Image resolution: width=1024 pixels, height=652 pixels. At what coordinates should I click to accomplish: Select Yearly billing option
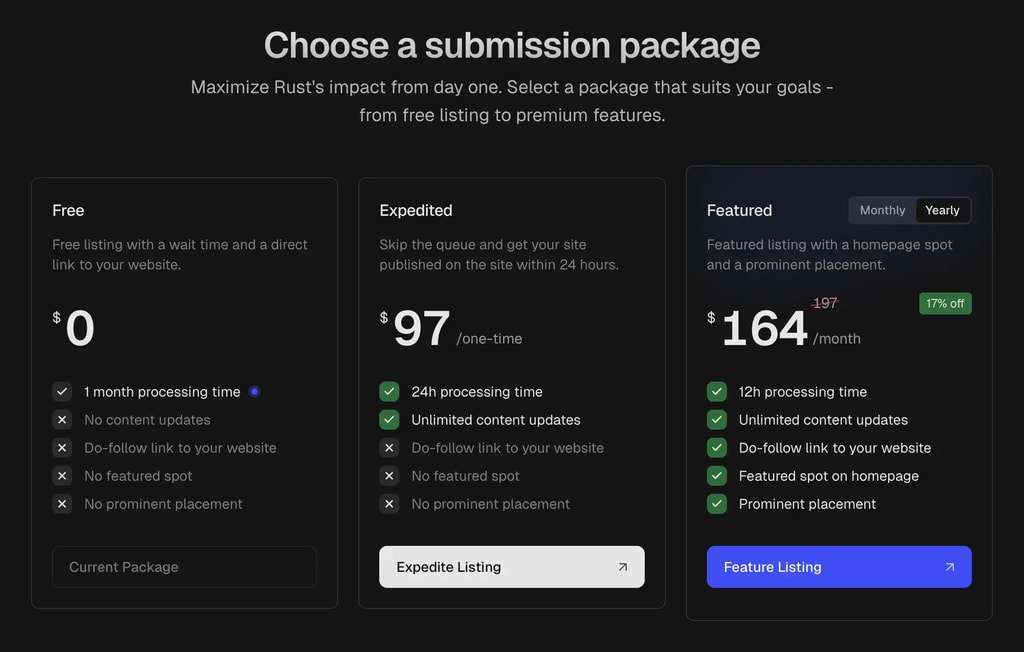point(942,210)
